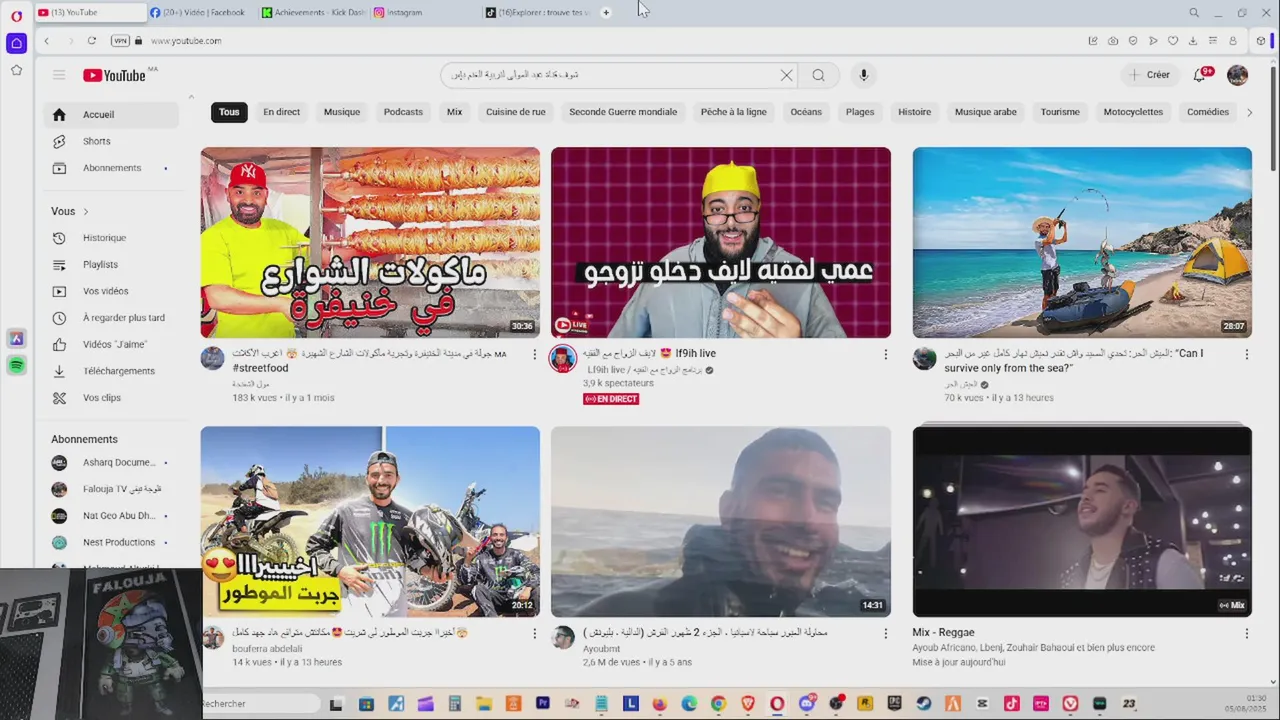Open Firefox from the Windows taskbar
1280x720 pixels.
click(x=660, y=704)
